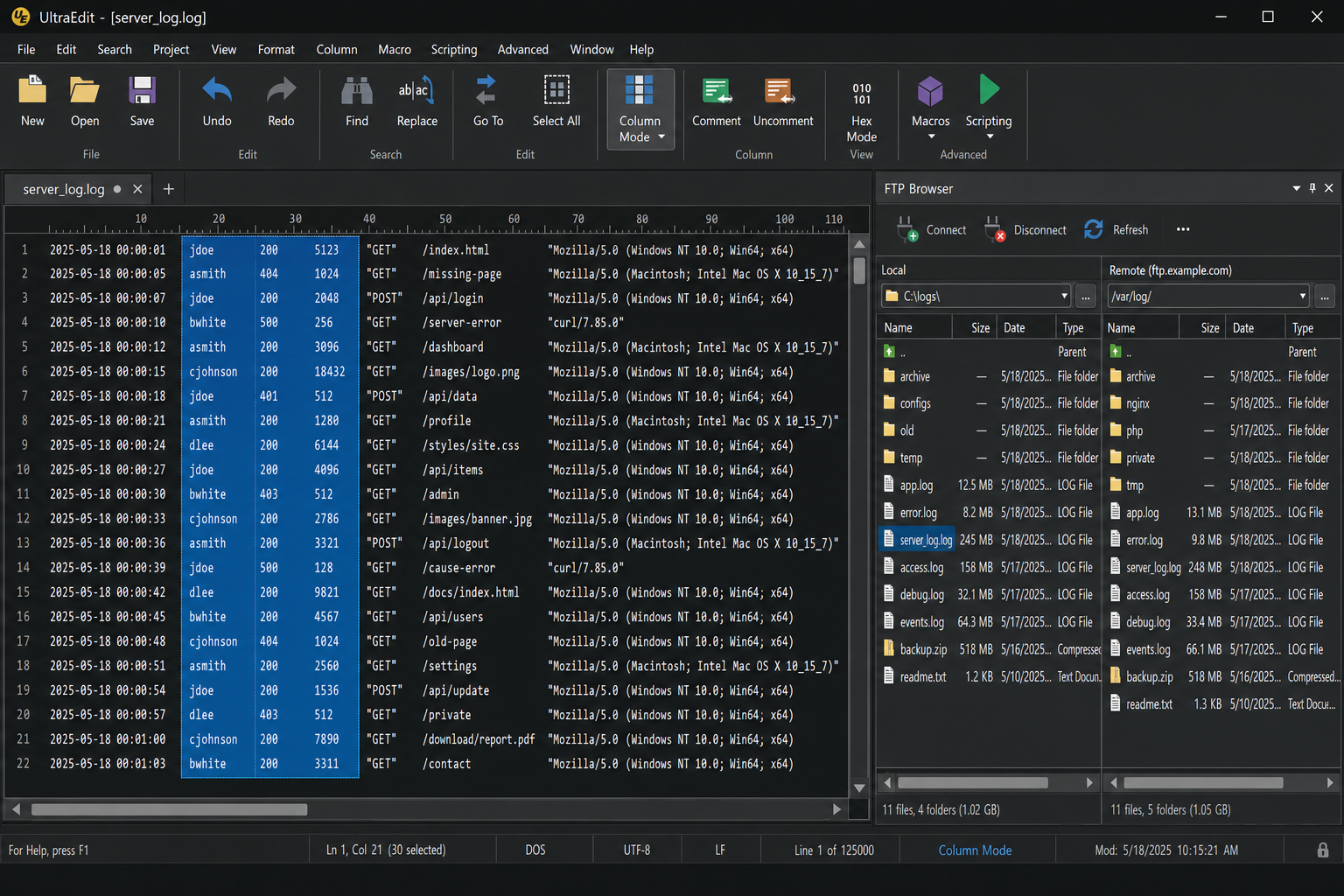Image resolution: width=1344 pixels, height=896 pixels.
Task: Click the Comment column icon
Action: 717,90
